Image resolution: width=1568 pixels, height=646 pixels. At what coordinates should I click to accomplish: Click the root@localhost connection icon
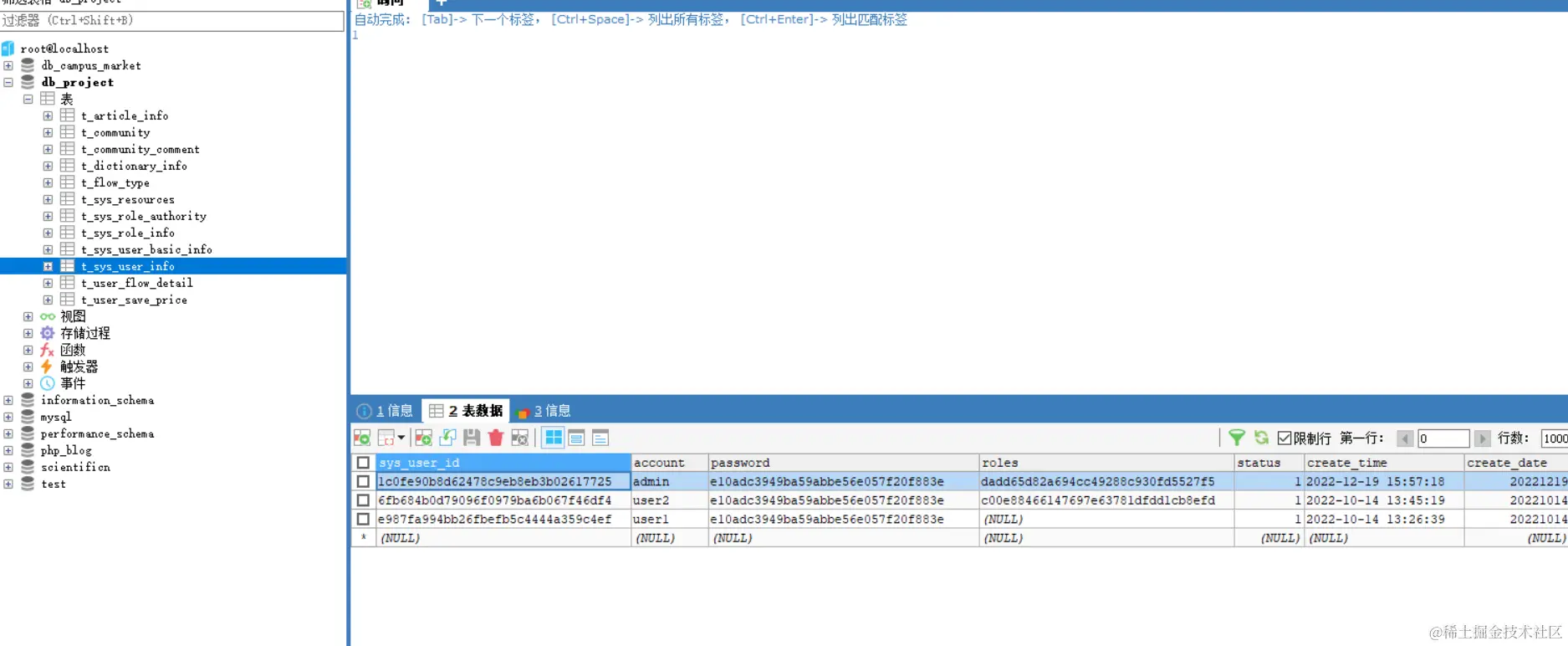click(8, 49)
